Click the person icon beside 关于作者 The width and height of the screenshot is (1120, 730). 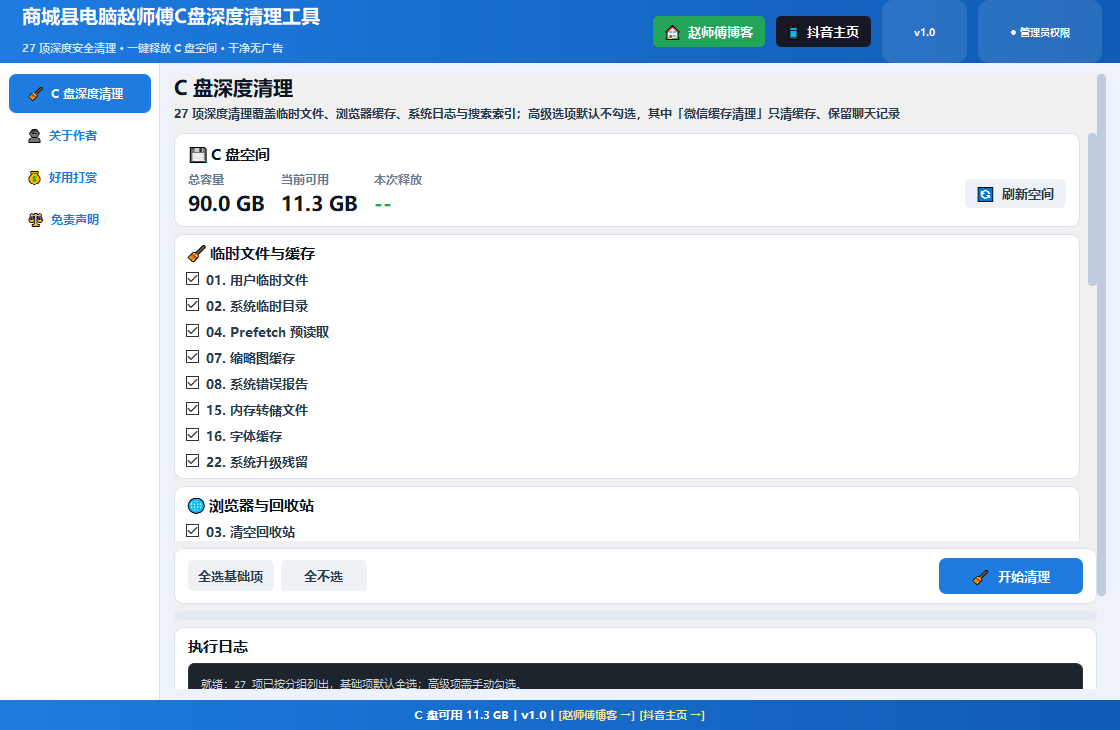coord(34,136)
